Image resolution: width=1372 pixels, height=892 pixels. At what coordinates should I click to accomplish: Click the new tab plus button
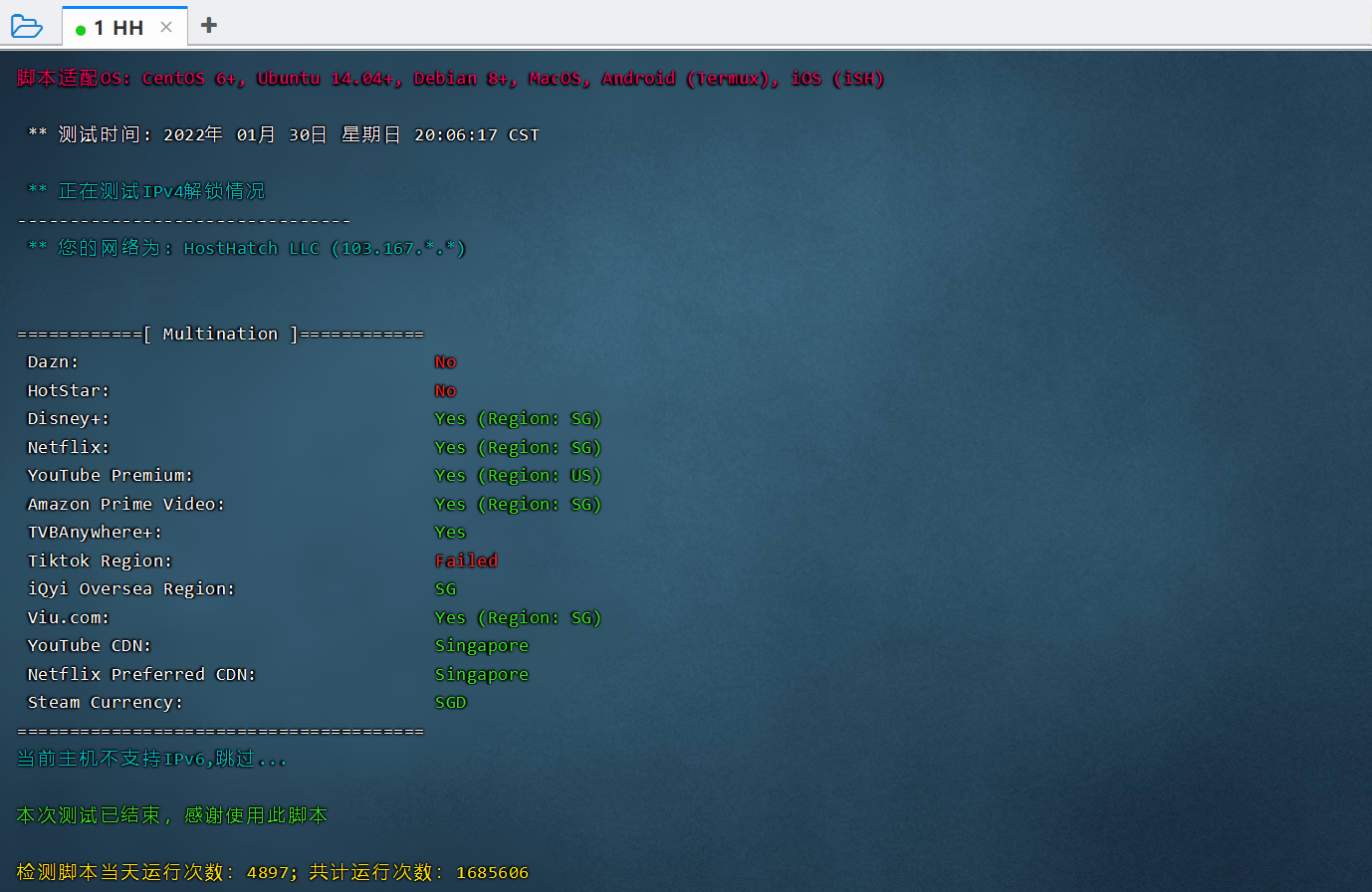click(x=208, y=26)
